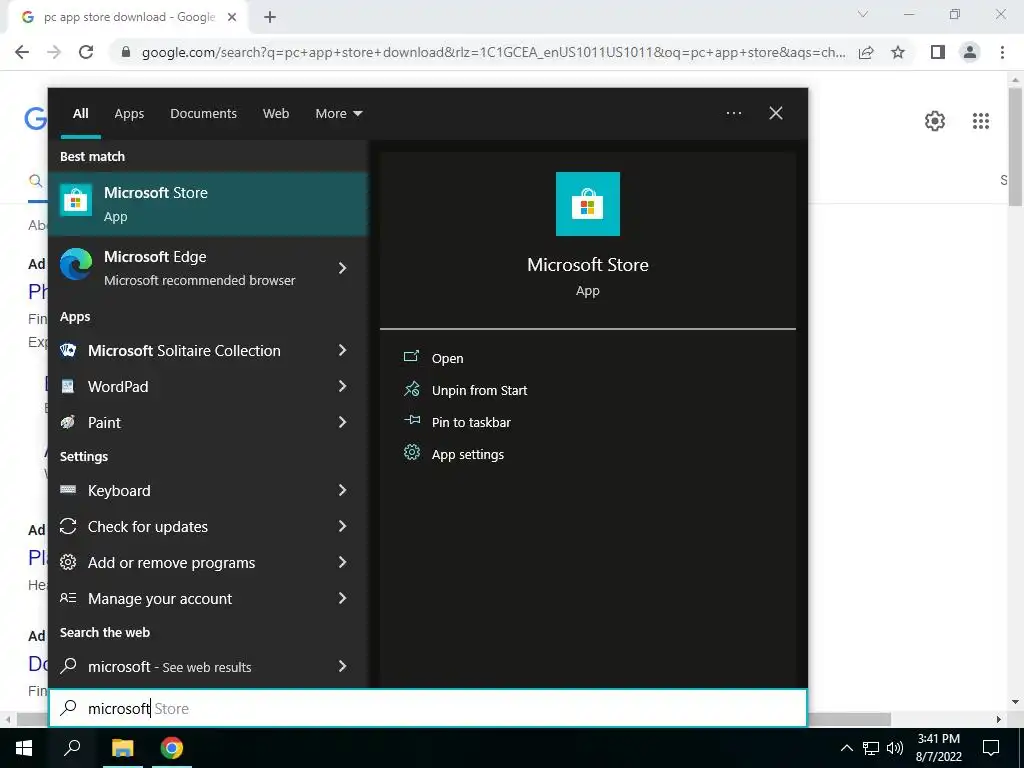Switch to Chrome from the taskbar
The width and height of the screenshot is (1024, 768).
tap(172, 748)
